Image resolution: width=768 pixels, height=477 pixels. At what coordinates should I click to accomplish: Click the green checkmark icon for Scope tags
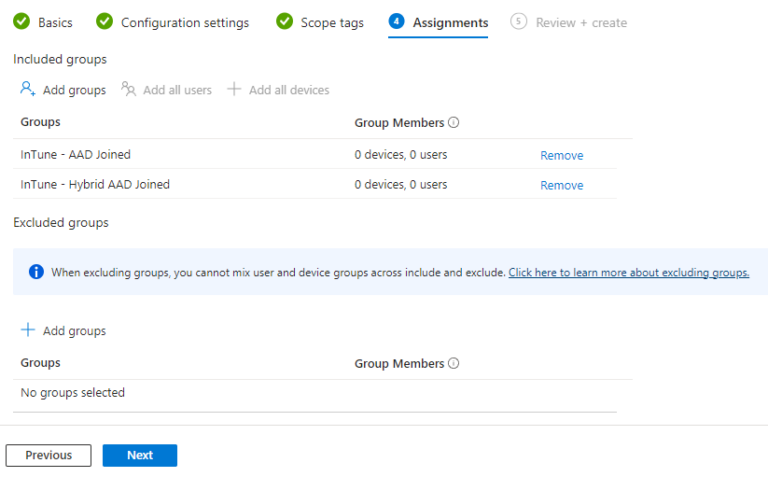pos(284,21)
